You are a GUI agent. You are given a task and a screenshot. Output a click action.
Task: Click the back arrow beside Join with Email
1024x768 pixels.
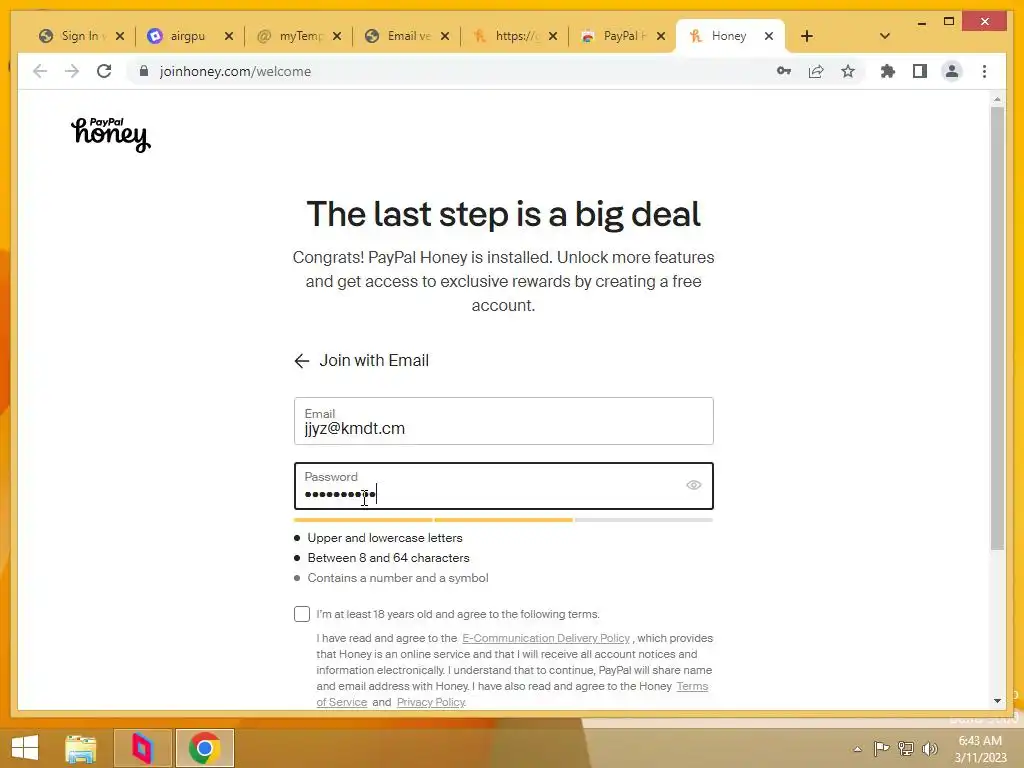click(301, 361)
